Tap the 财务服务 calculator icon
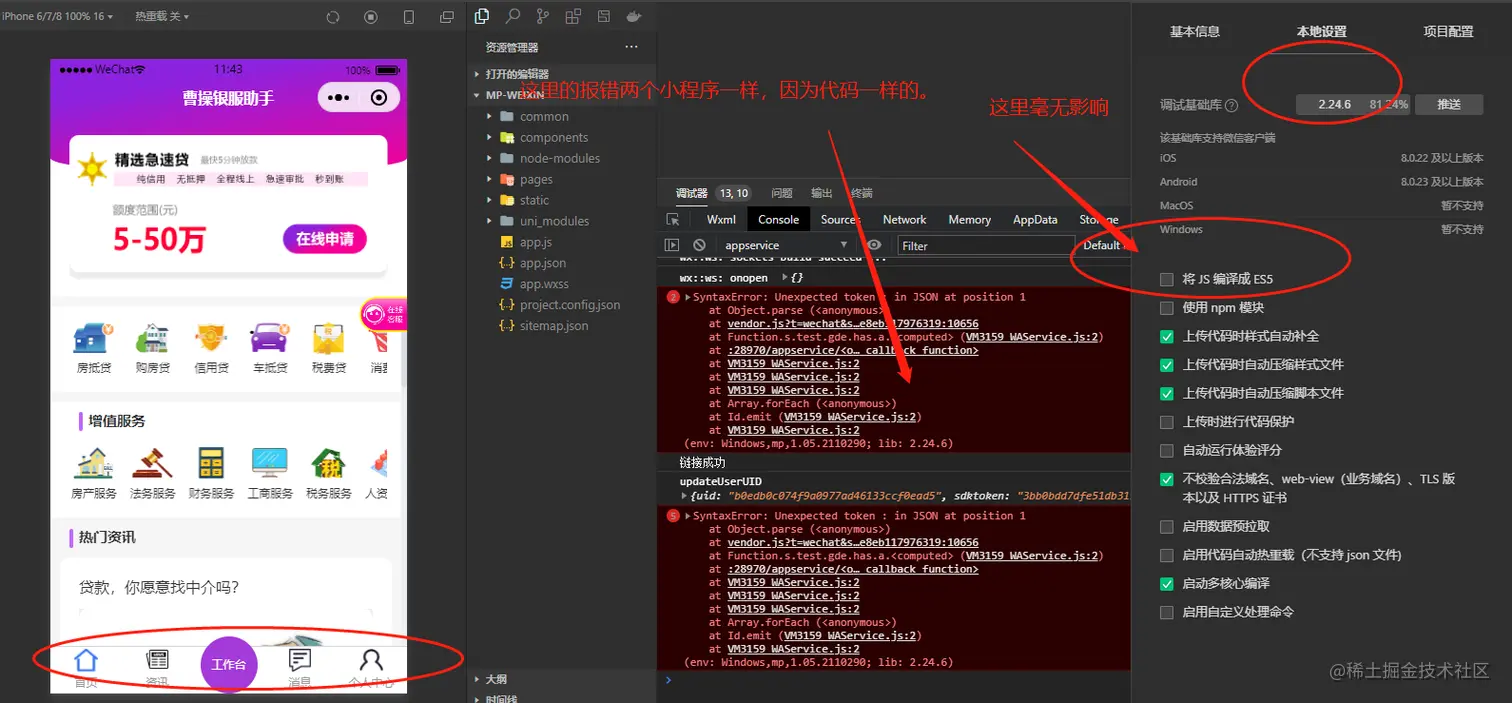 pyautogui.click(x=211, y=463)
